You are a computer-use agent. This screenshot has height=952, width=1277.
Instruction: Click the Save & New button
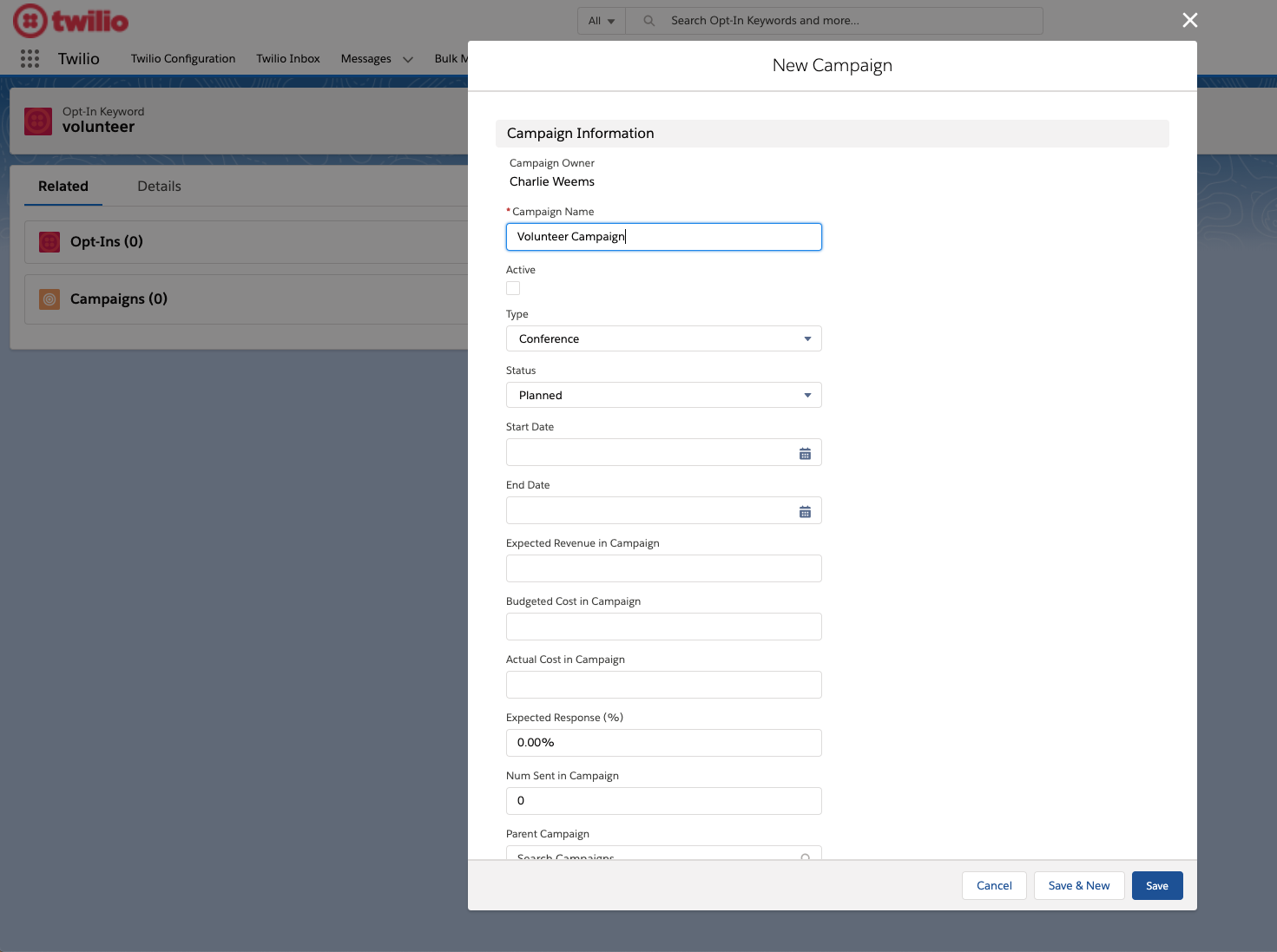point(1079,885)
